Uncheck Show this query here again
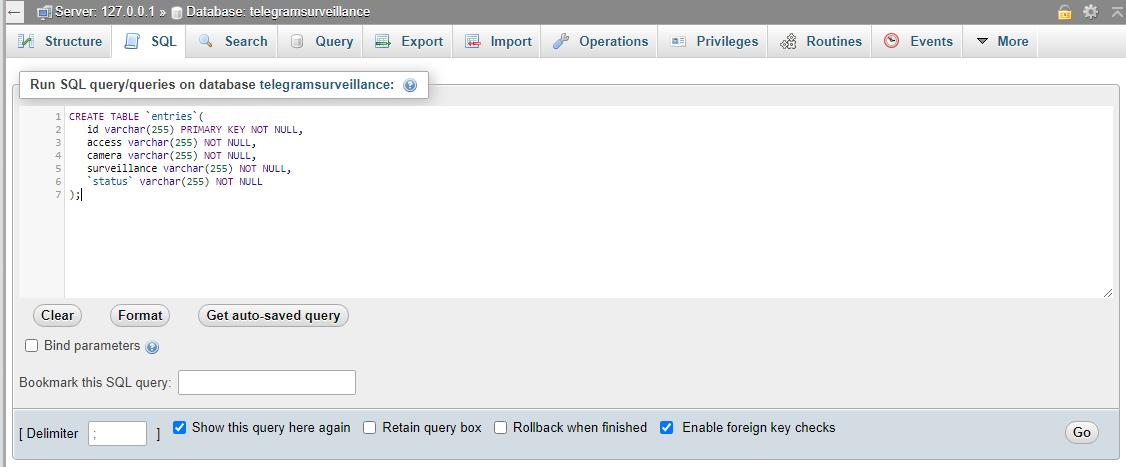The width and height of the screenshot is (1126, 467). pos(180,427)
